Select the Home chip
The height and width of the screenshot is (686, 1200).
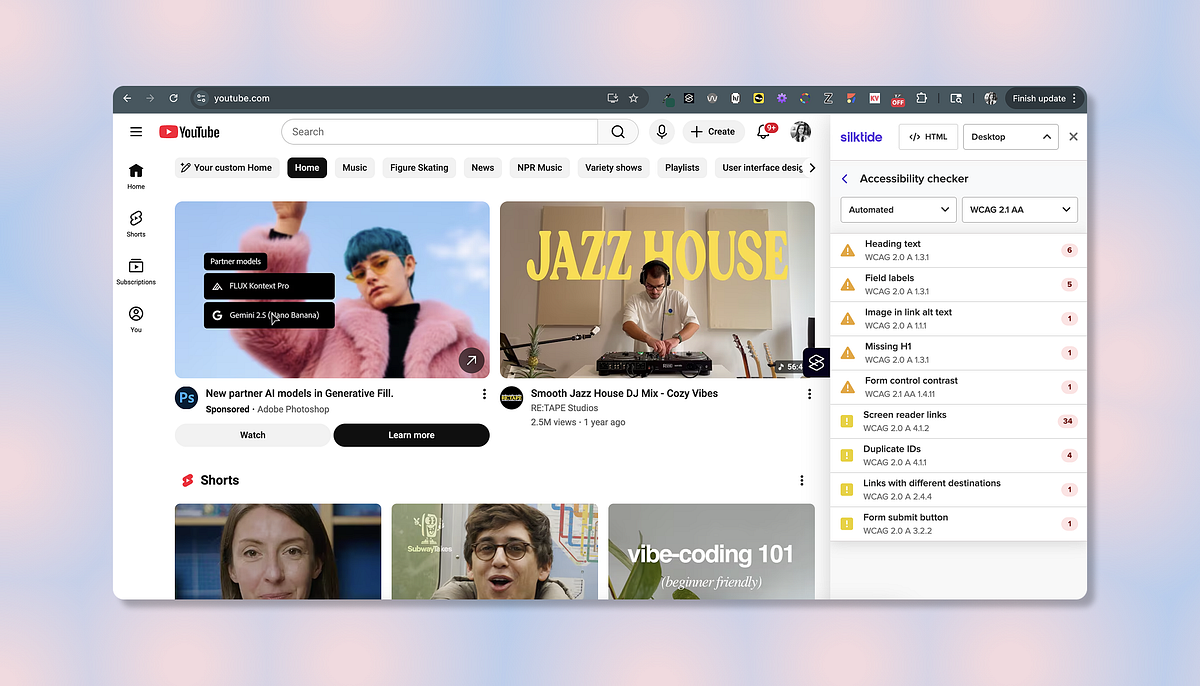[307, 168]
